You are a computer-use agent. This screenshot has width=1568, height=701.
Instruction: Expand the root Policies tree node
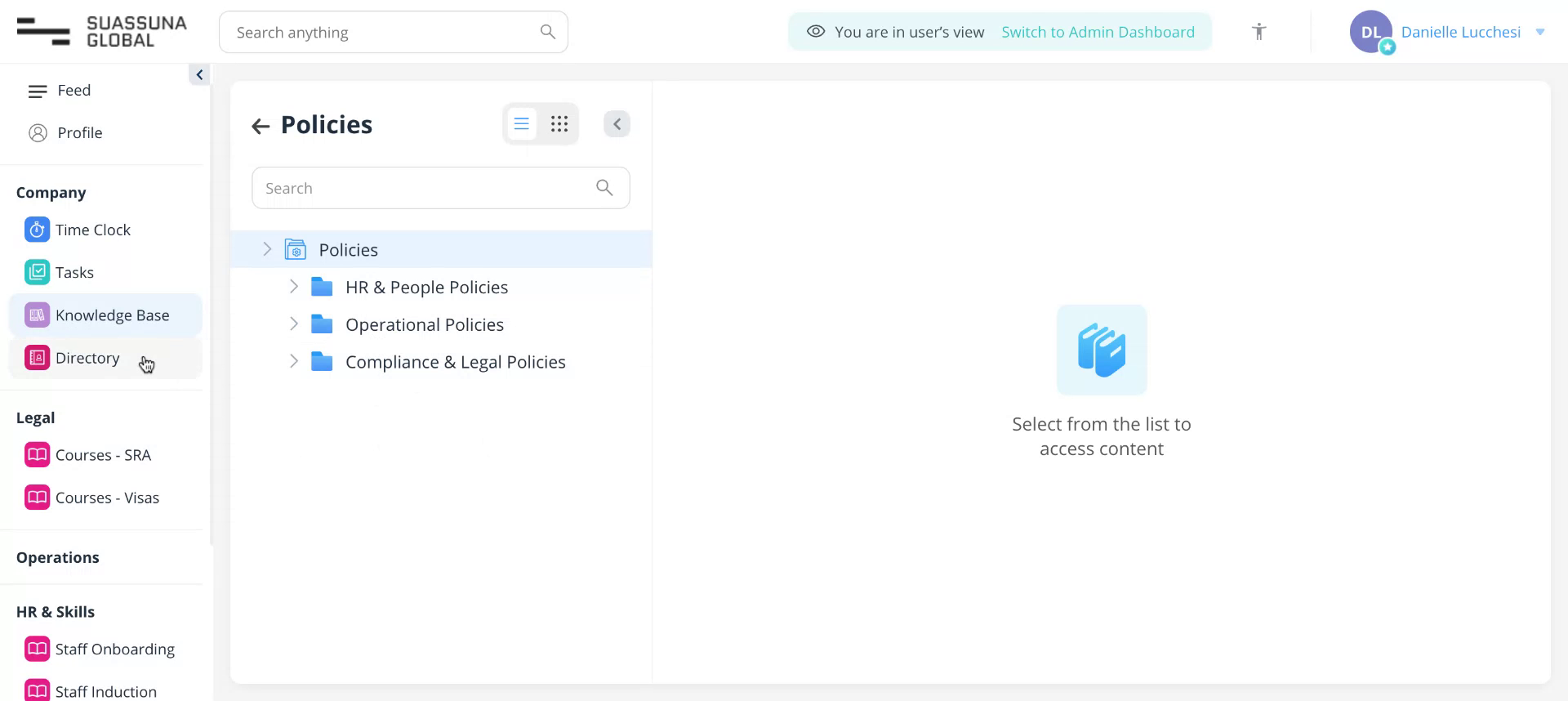tap(266, 249)
